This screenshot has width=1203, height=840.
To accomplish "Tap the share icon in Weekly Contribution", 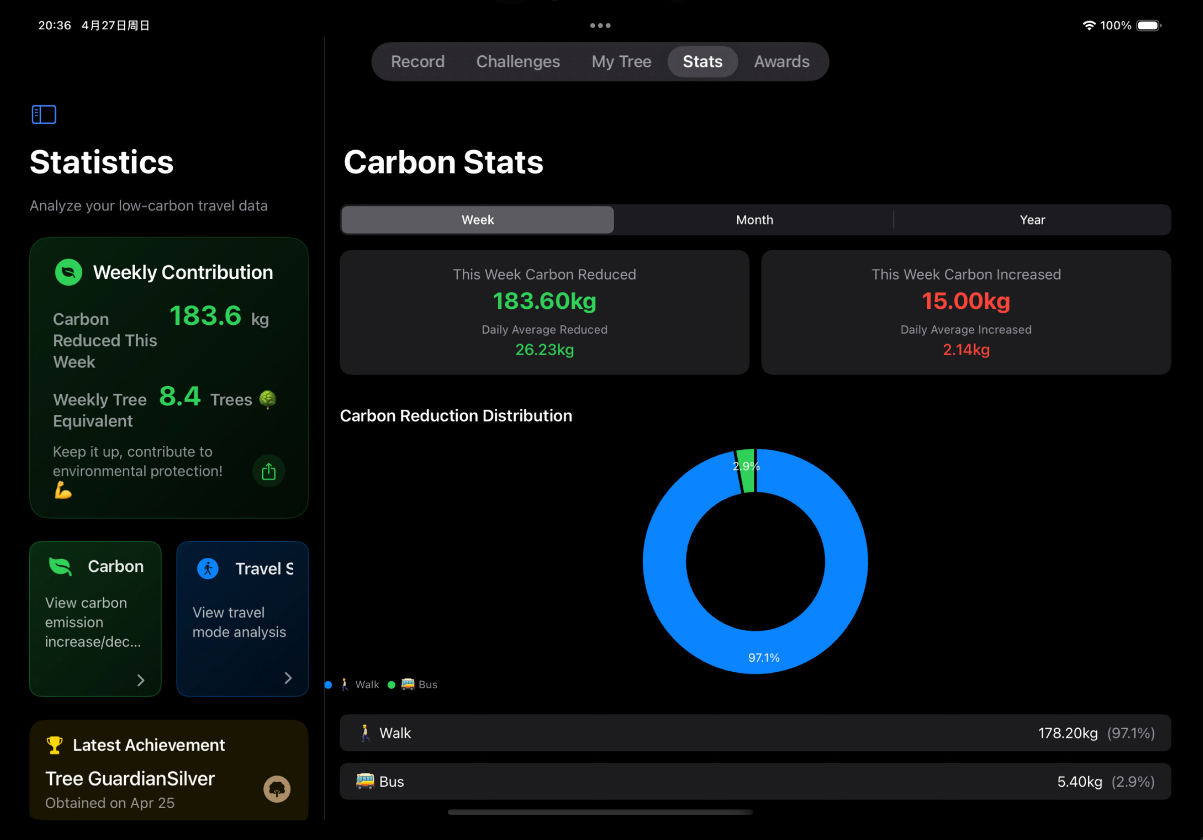I will (x=268, y=471).
